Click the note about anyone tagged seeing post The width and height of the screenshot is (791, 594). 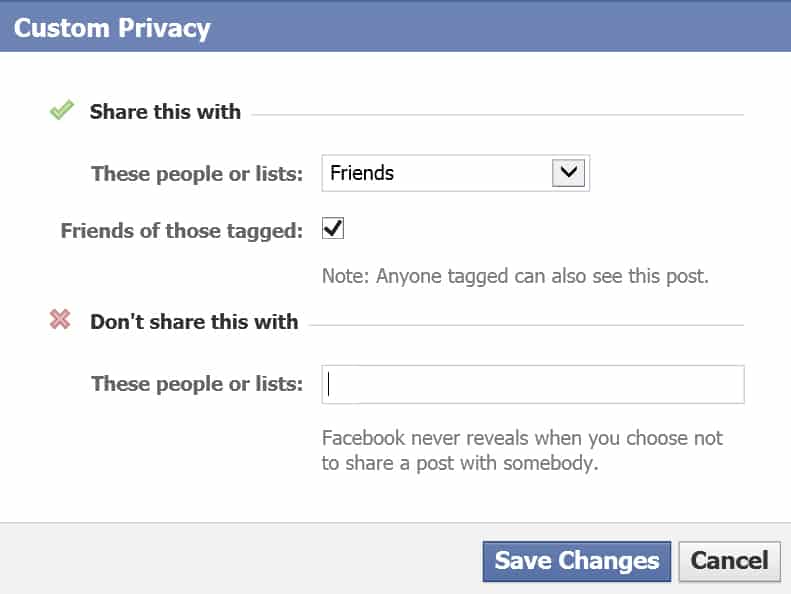coord(515,277)
